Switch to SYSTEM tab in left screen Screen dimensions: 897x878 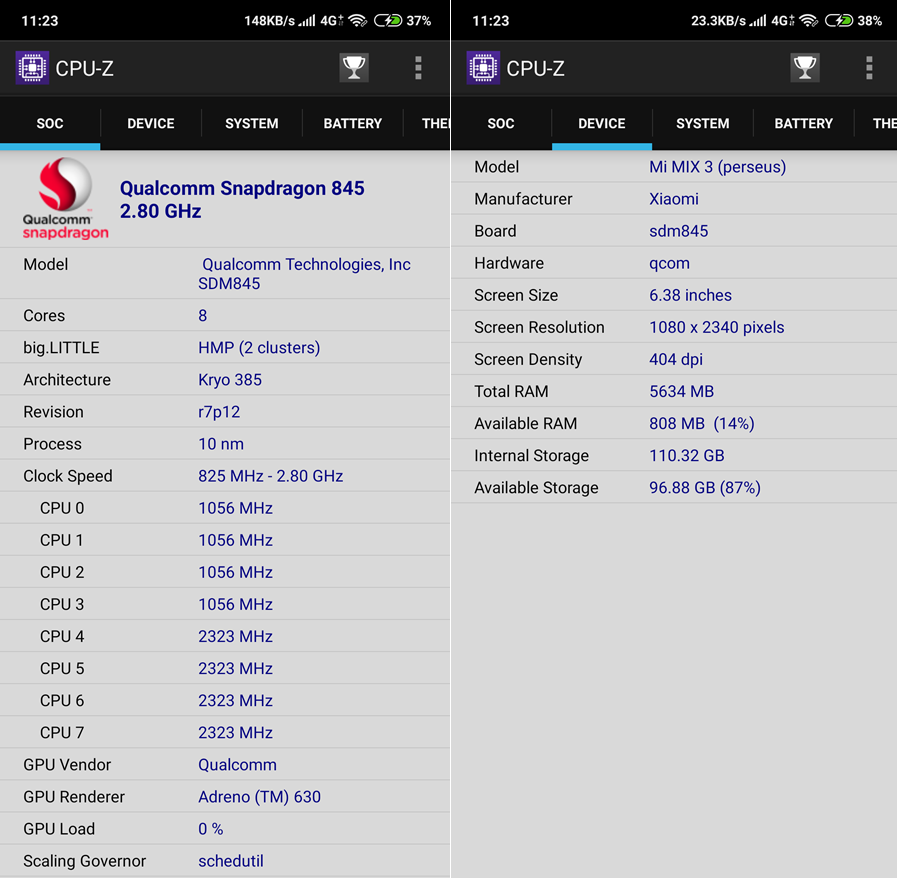coord(252,124)
